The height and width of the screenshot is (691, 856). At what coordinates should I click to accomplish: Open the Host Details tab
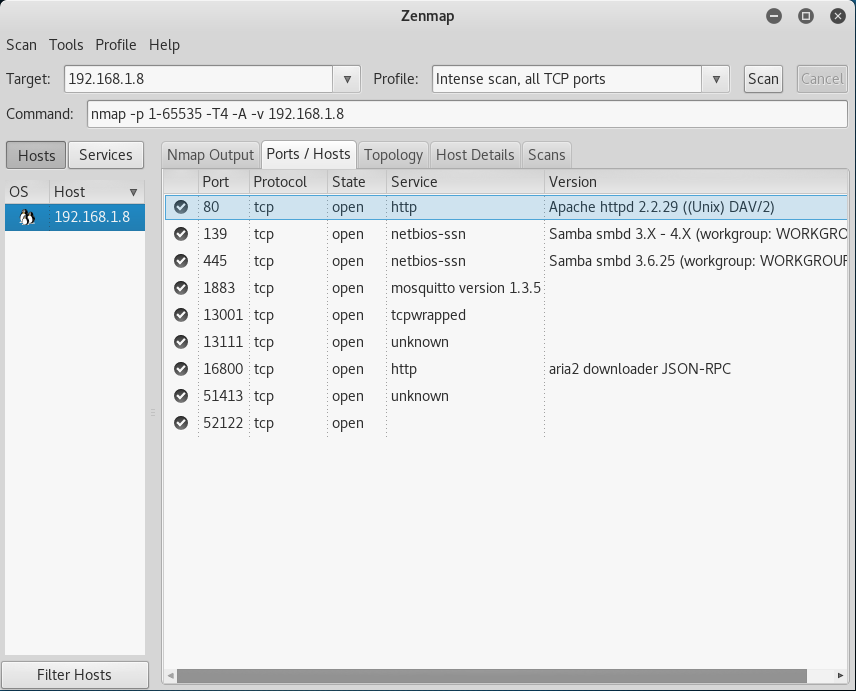pyautogui.click(x=475, y=155)
